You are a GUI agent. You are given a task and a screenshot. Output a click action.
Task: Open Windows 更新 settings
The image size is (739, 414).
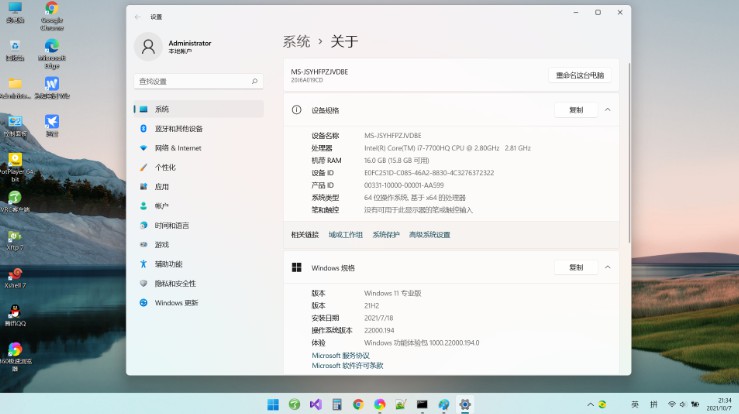click(198, 302)
